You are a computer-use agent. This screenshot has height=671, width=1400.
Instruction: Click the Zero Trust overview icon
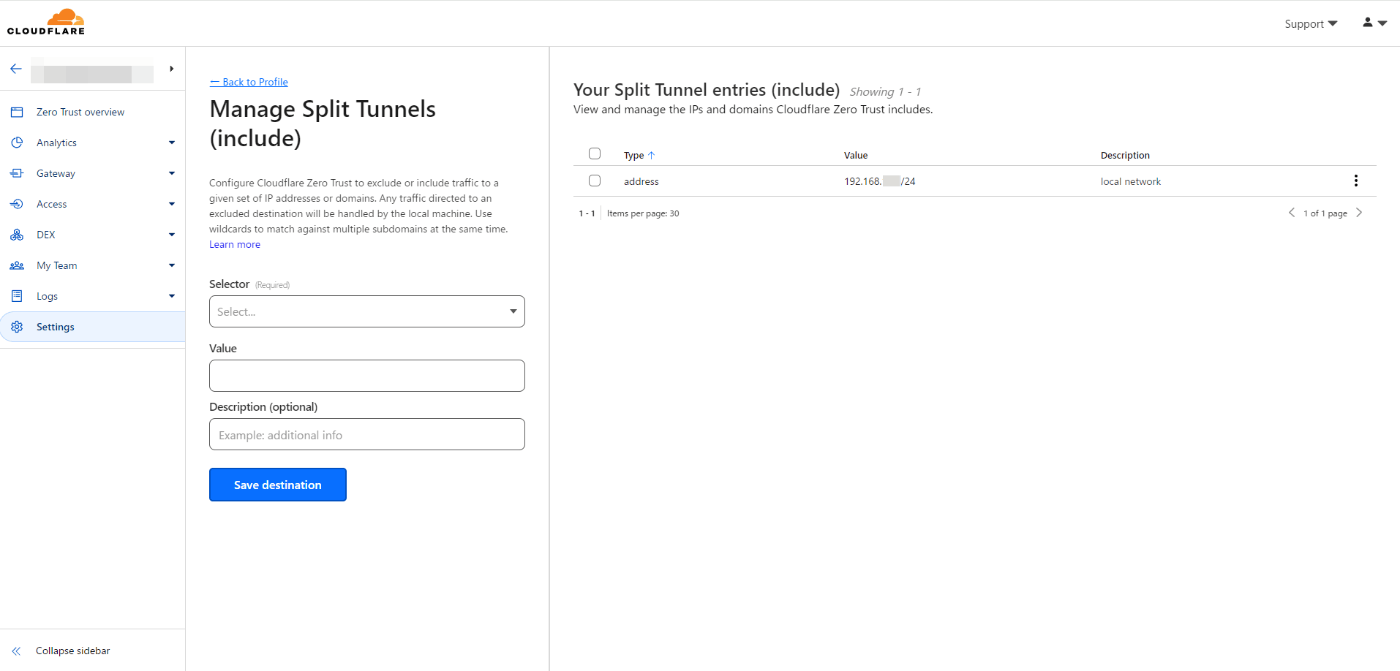(x=17, y=112)
